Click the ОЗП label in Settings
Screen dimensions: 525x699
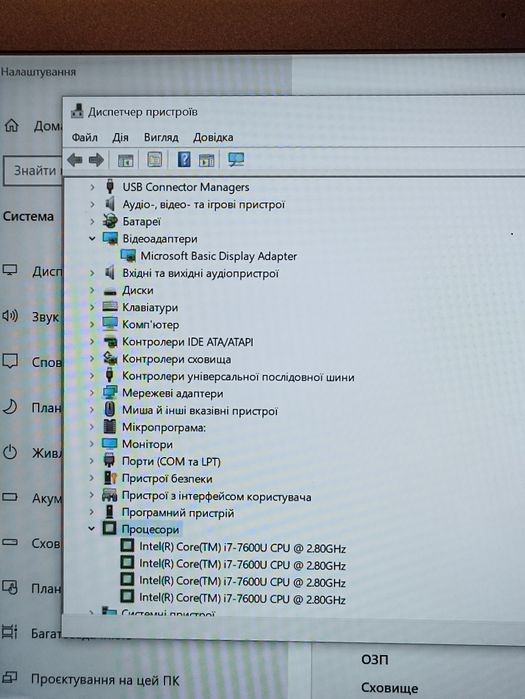[375, 659]
